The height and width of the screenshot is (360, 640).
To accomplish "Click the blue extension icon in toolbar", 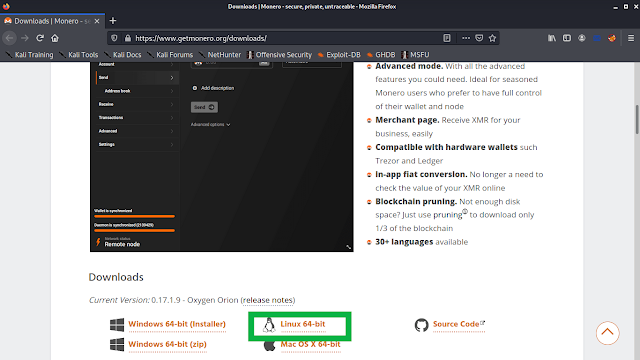I will tap(597, 38).
